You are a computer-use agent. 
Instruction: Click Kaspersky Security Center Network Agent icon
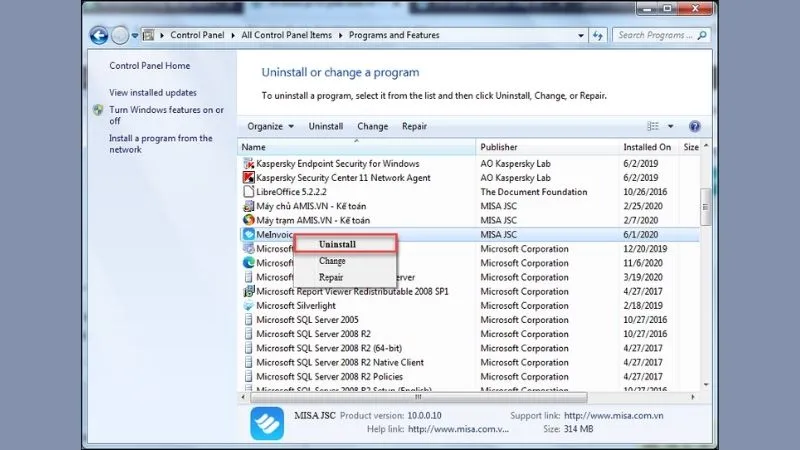pyautogui.click(x=248, y=178)
